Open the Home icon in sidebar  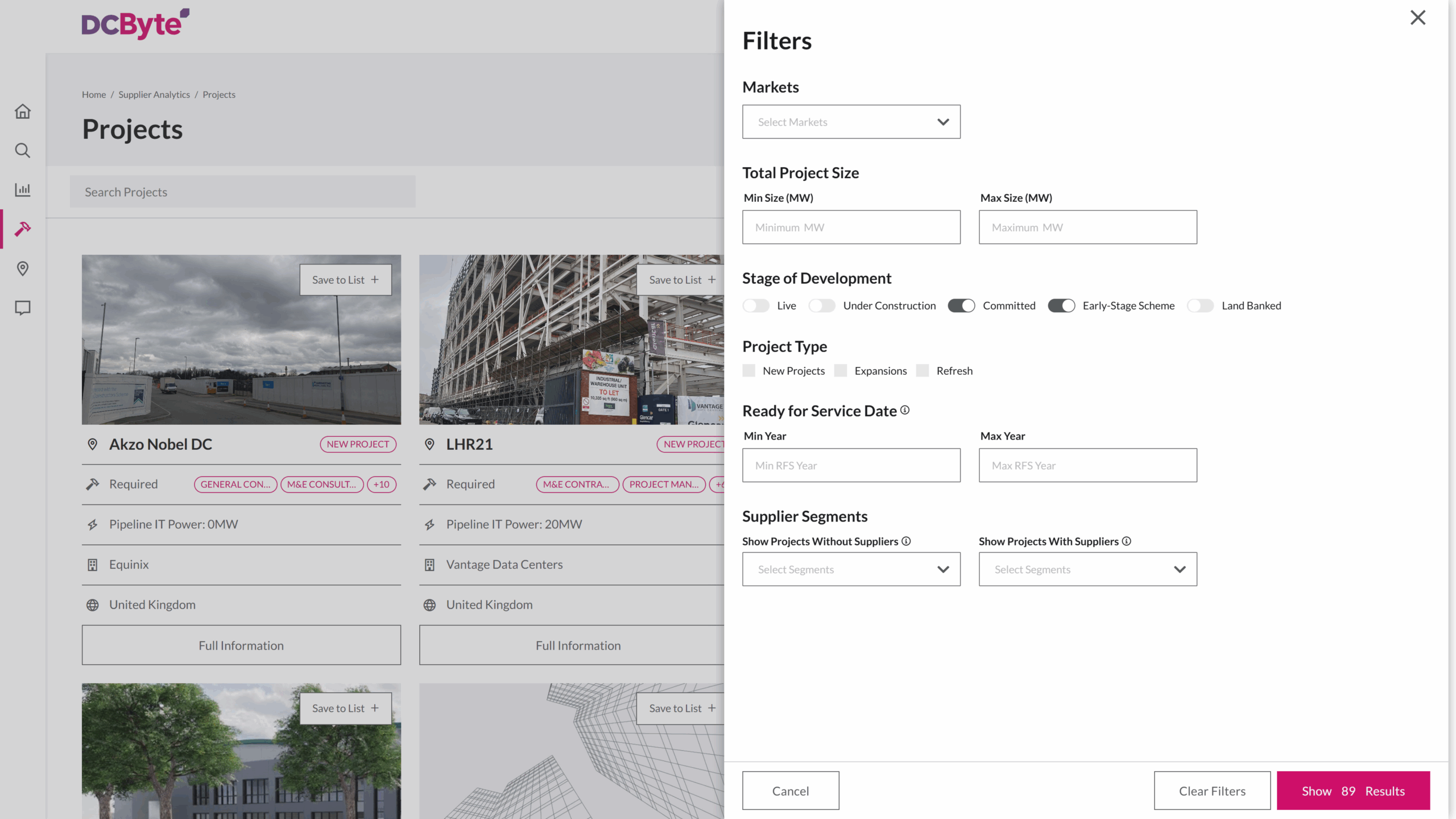click(x=22, y=111)
